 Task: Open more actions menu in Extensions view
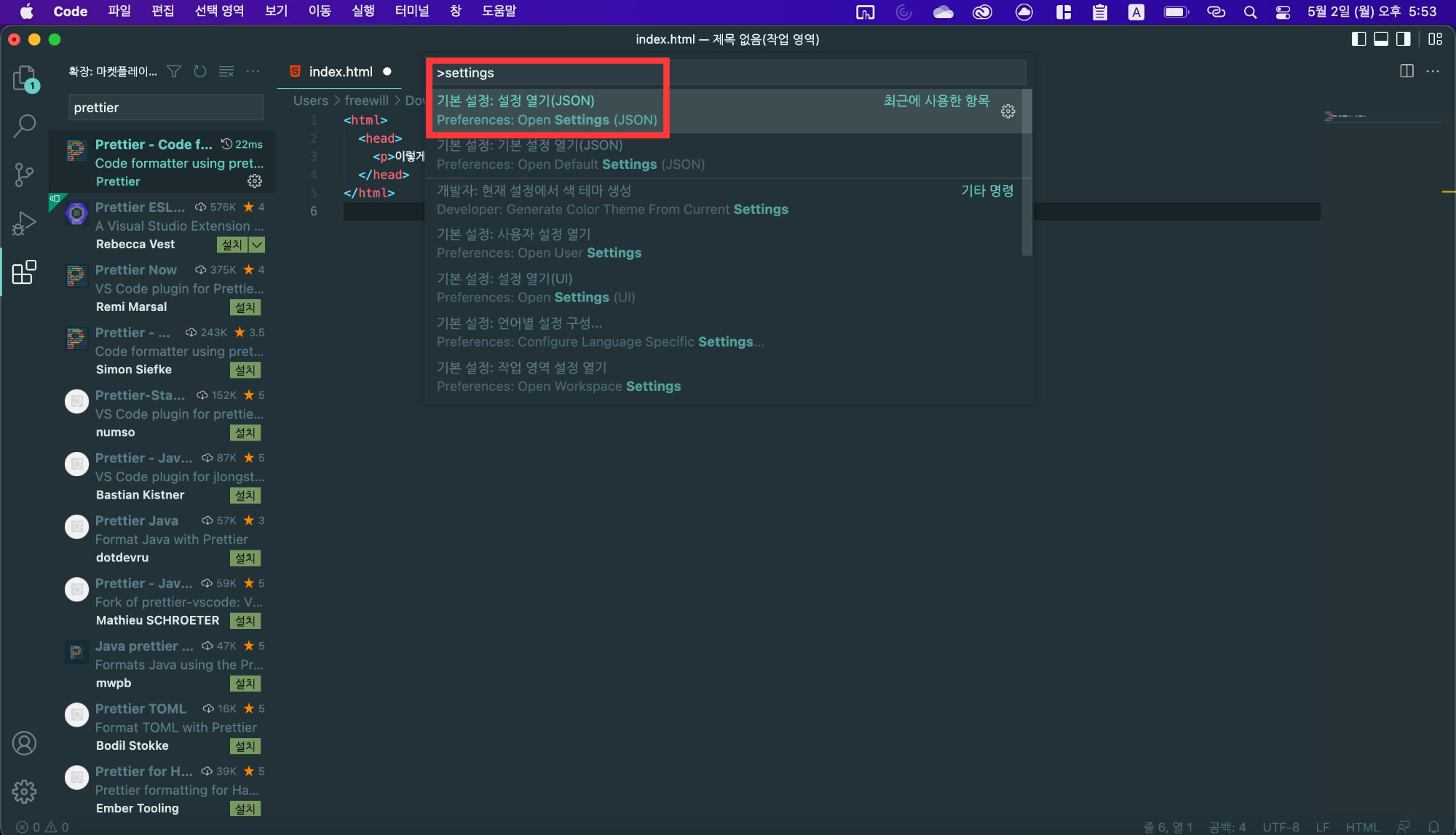pyautogui.click(x=253, y=71)
